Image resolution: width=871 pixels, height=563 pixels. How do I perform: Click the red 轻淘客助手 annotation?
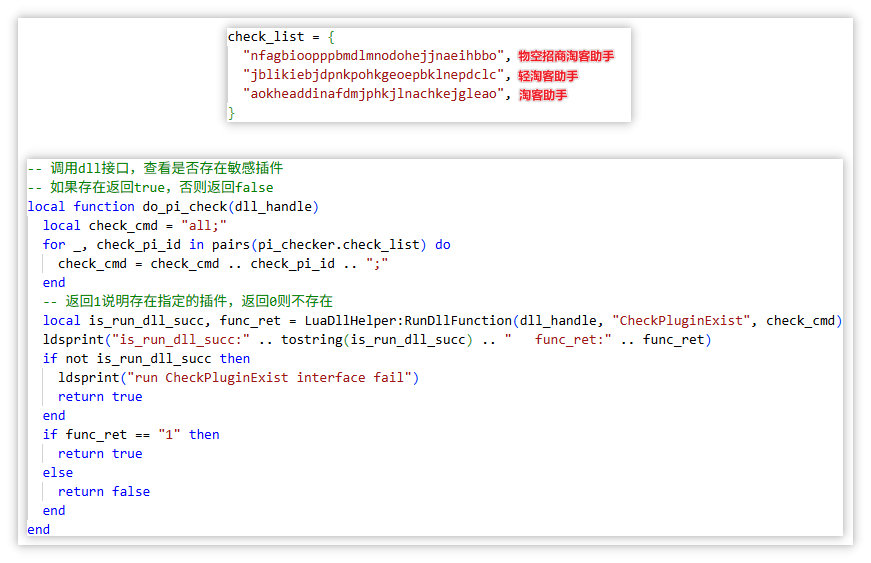pos(548,75)
